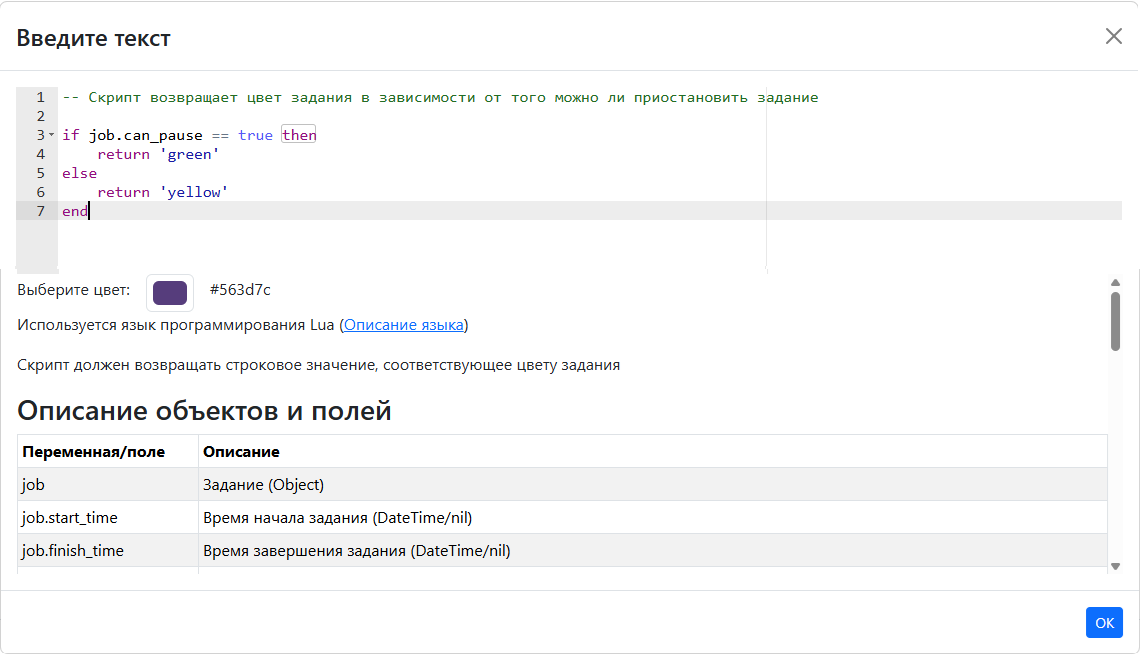This screenshot has height=654, width=1141.
Task: Click line number 7 in the gutter
Action: tap(40, 211)
